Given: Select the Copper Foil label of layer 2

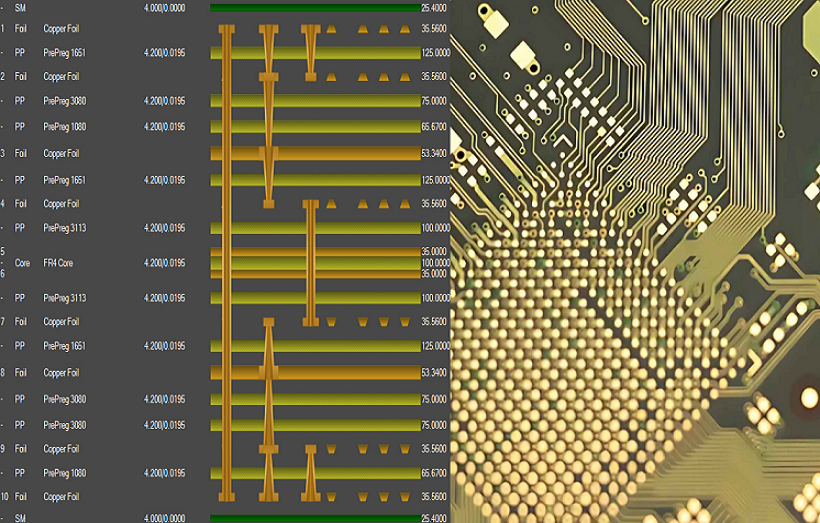Looking at the screenshot, I should click(61, 77).
